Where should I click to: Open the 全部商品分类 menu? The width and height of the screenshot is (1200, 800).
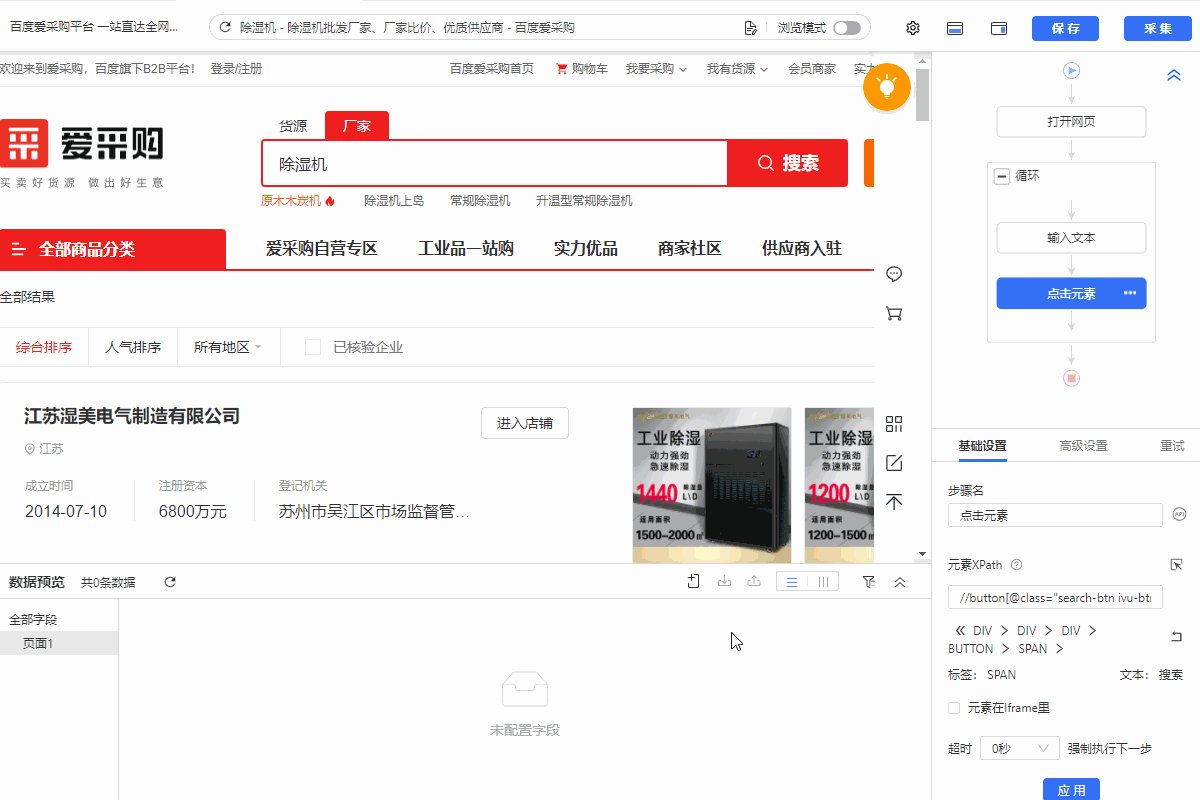pyautogui.click(x=113, y=249)
